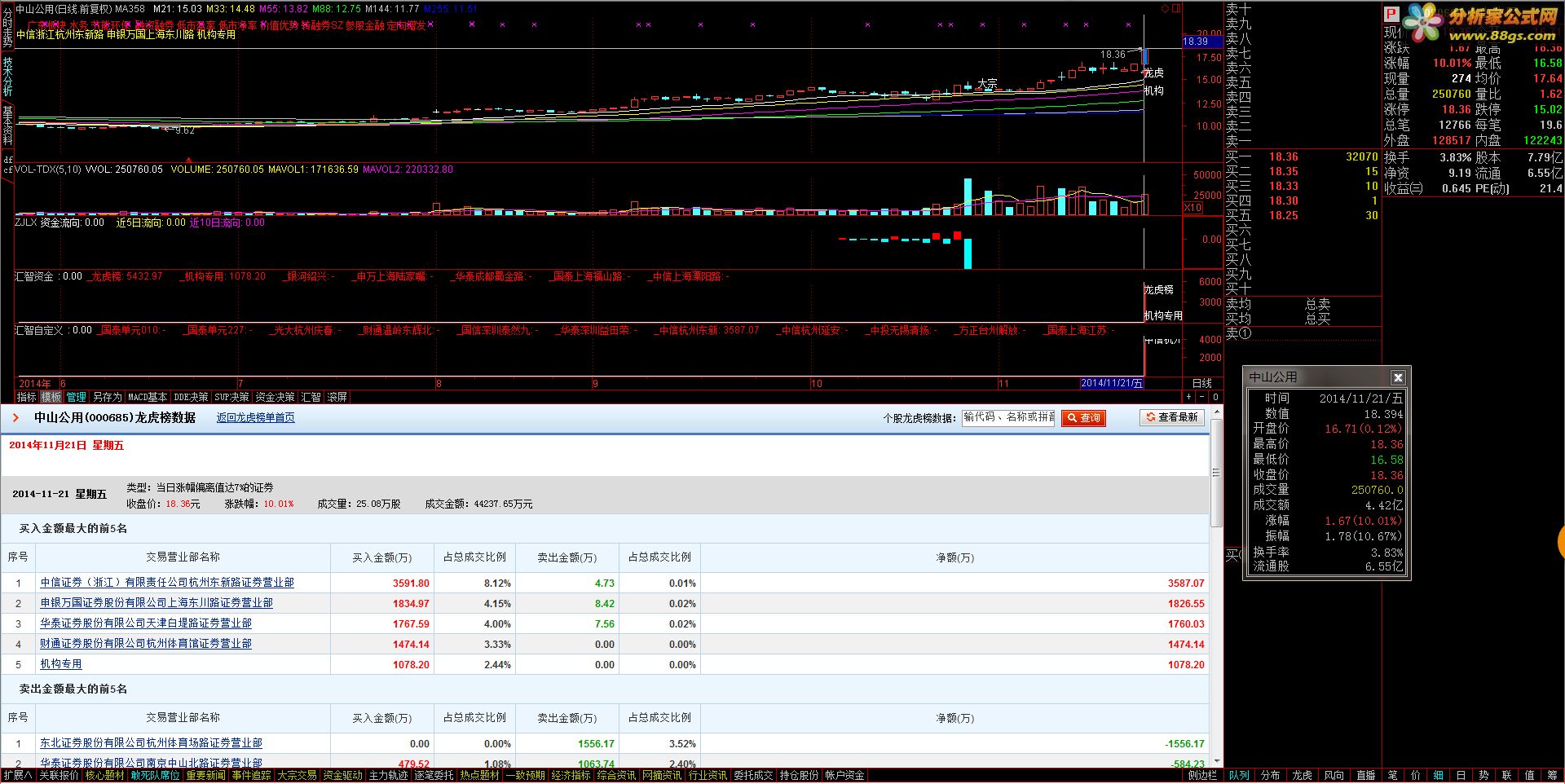This screenshot has width=1565, height=784.
Task: Select the 分布 view tab
Action: (x=1270, y=776)
